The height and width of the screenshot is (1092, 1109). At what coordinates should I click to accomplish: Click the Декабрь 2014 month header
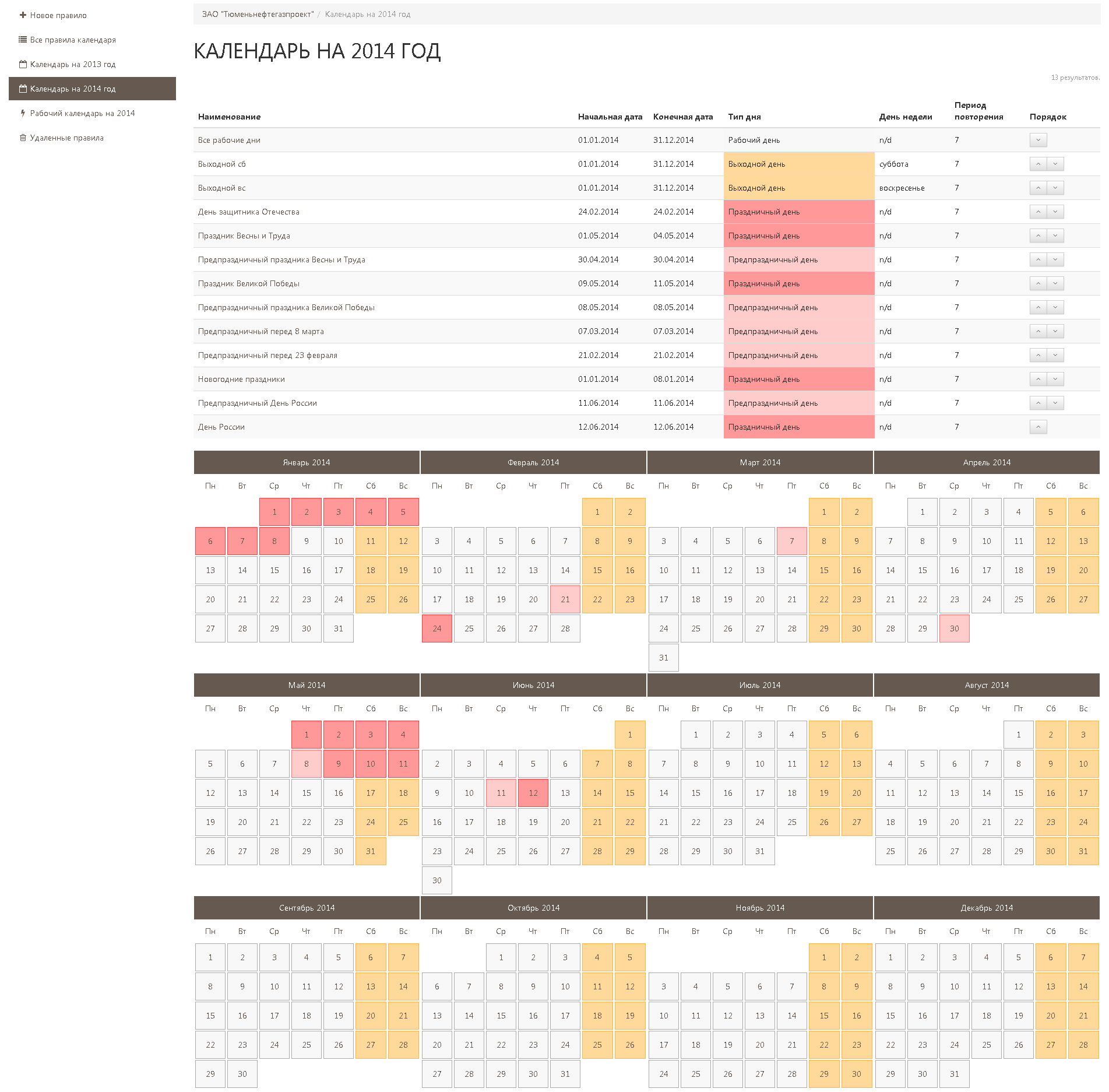987,908
